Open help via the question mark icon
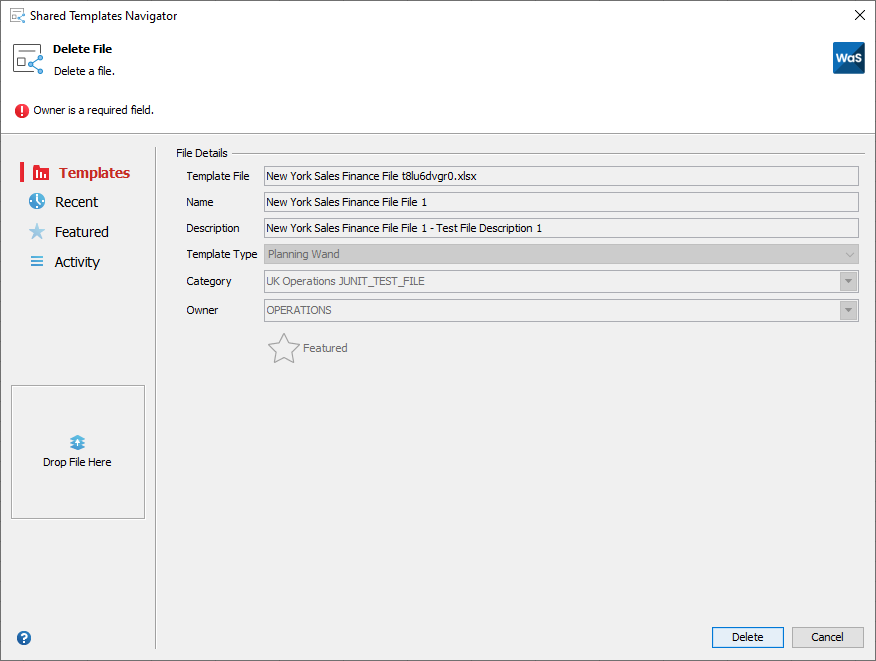This screenshot has height=661, width=876. tap(23, 637)
